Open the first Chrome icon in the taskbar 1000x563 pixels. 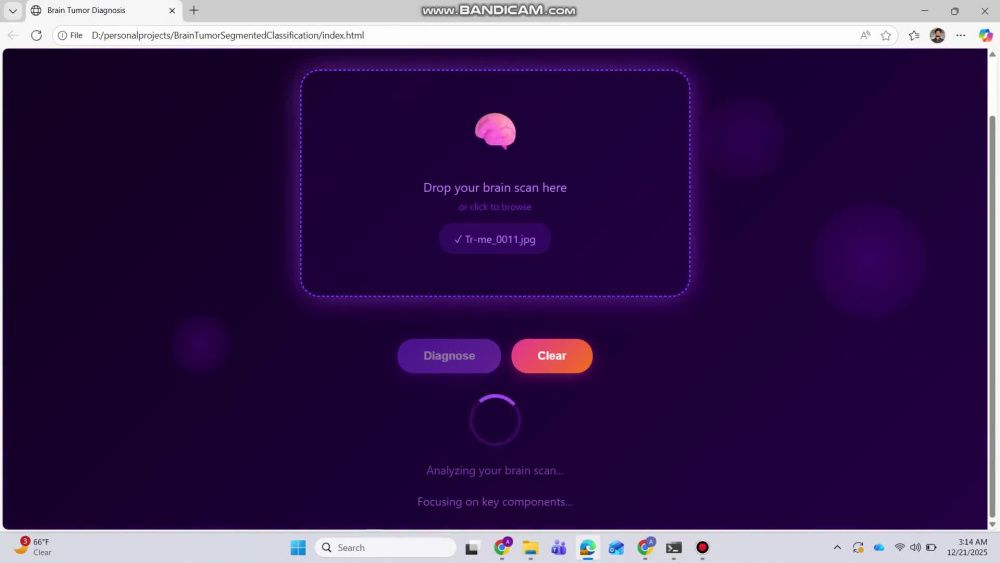click(x=503, y=547)
